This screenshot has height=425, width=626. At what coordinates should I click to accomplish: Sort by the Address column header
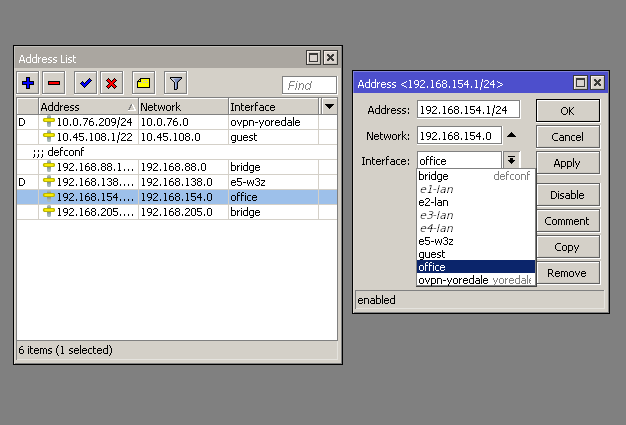[x=88, y=107]
